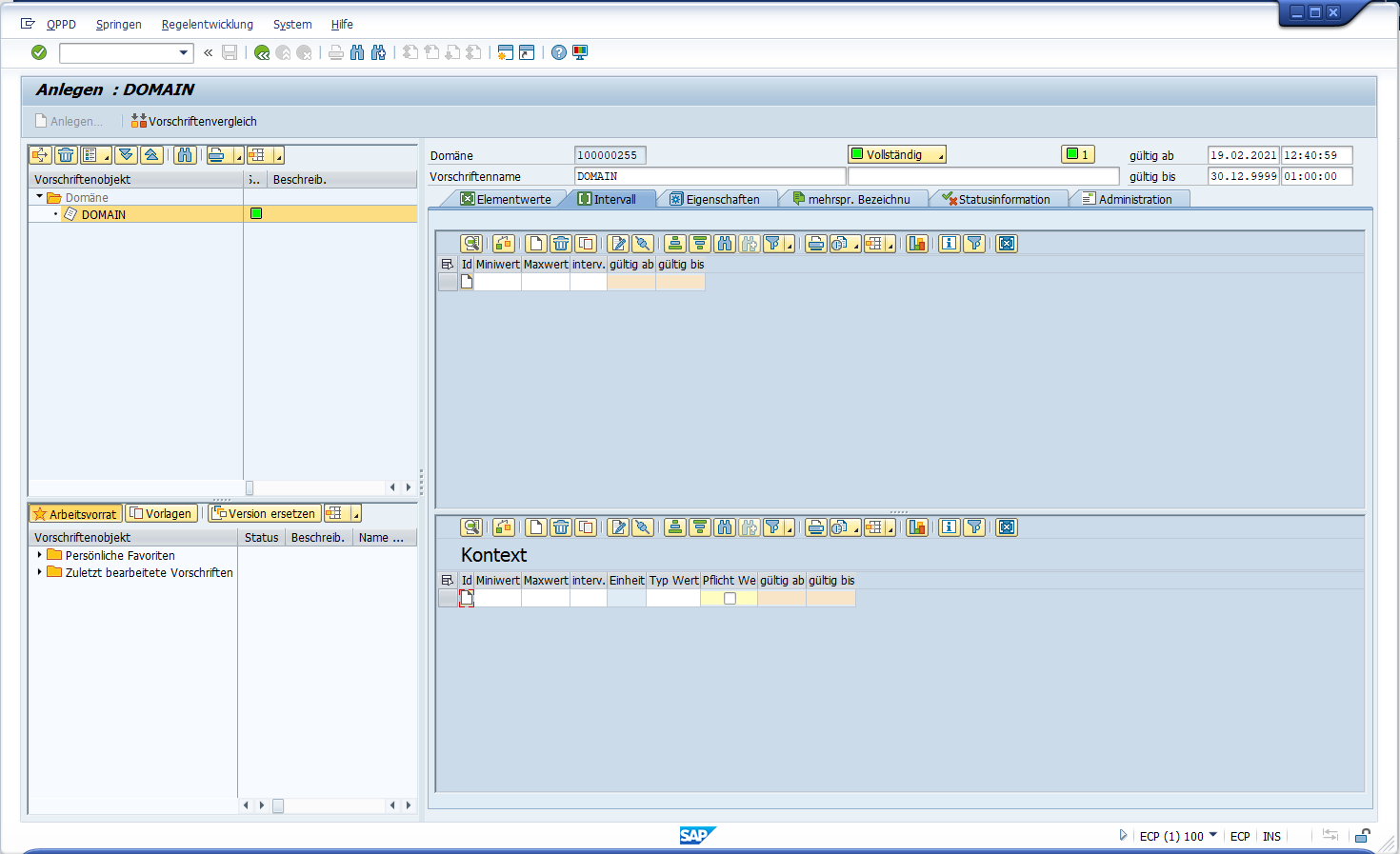Click the Print icon in main toolbar

(x=336, y=52)
